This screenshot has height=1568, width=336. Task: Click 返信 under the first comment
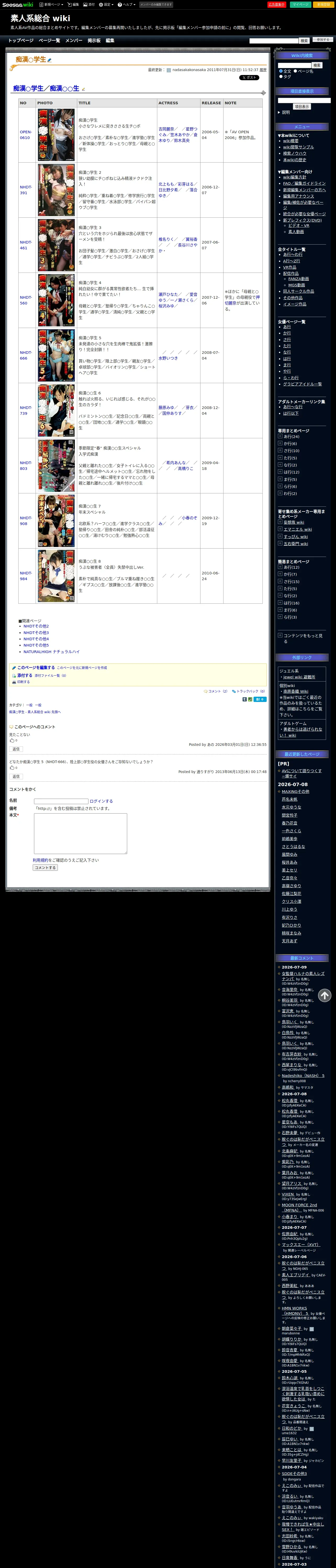(x=16, y=749)
